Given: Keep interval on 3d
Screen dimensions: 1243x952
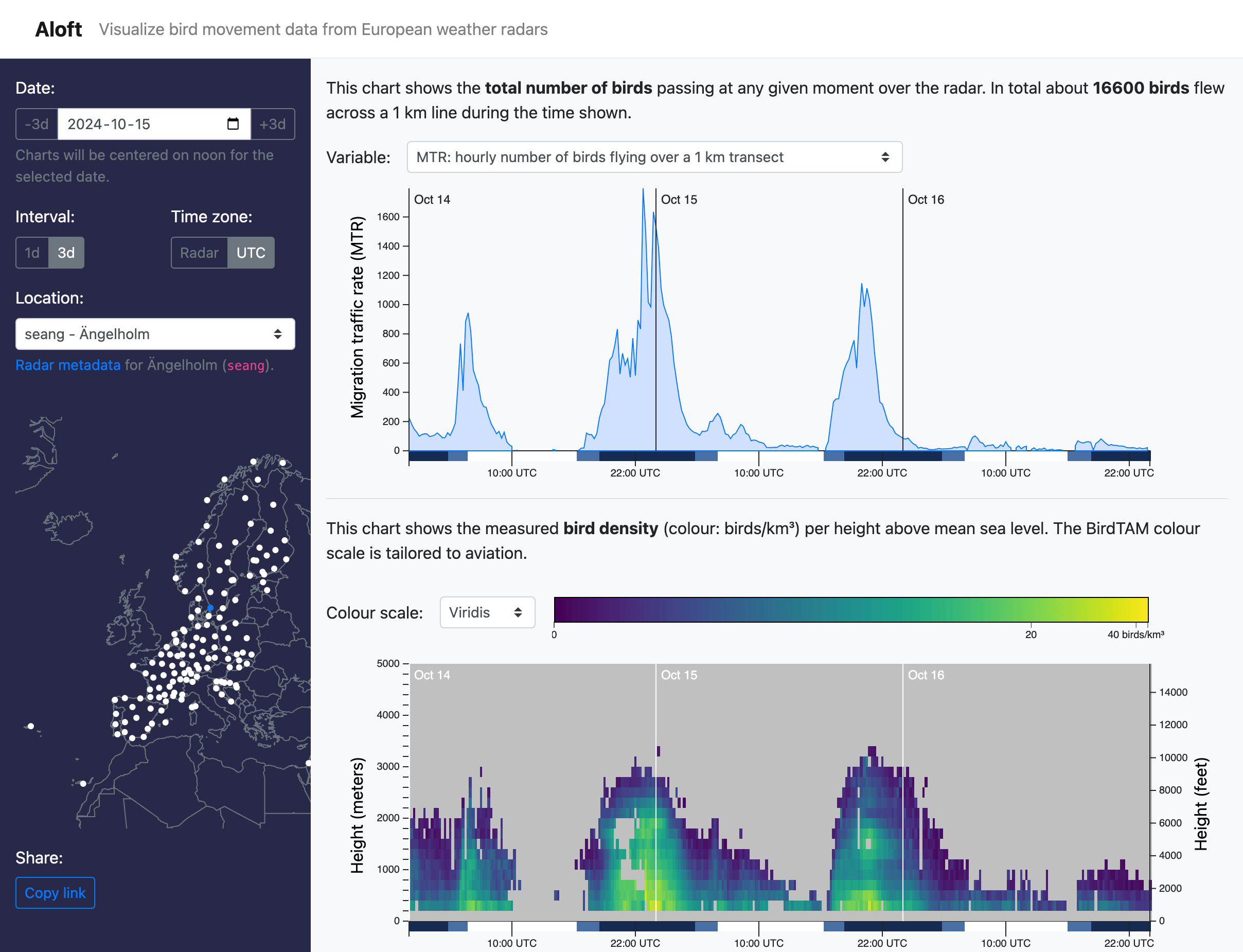Looking at the screenshot, I should tap(66, 253).
